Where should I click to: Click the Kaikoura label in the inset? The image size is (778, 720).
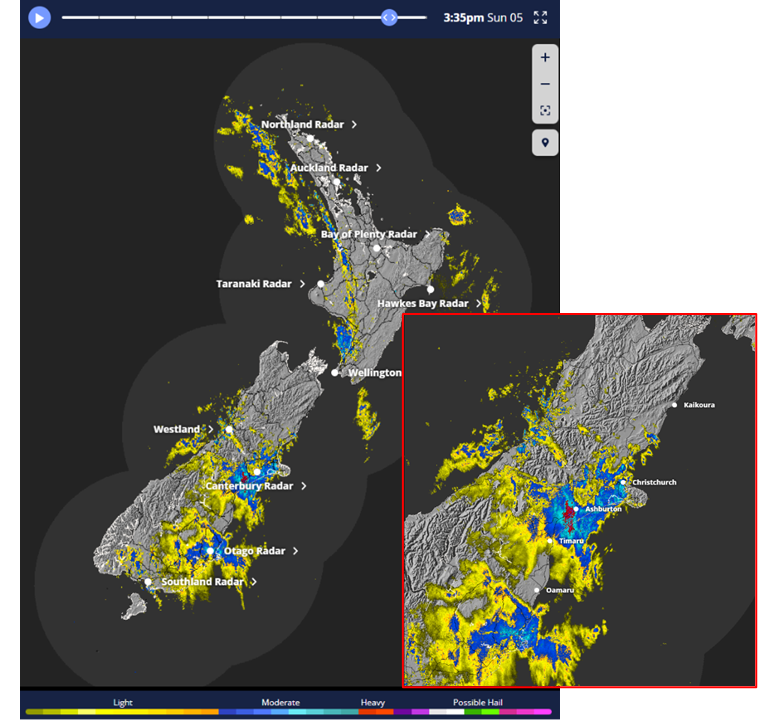tap(699, 405)
